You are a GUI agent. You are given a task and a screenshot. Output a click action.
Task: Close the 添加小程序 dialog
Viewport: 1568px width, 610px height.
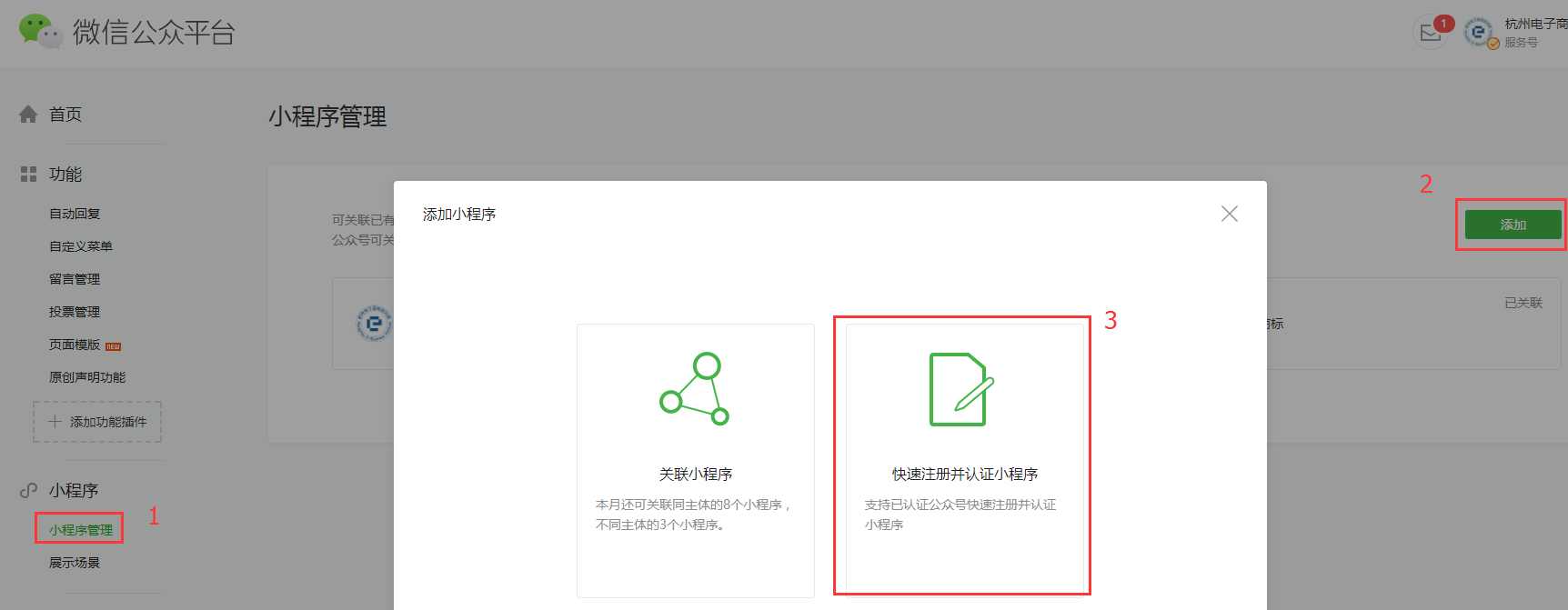coord(1229,214)
